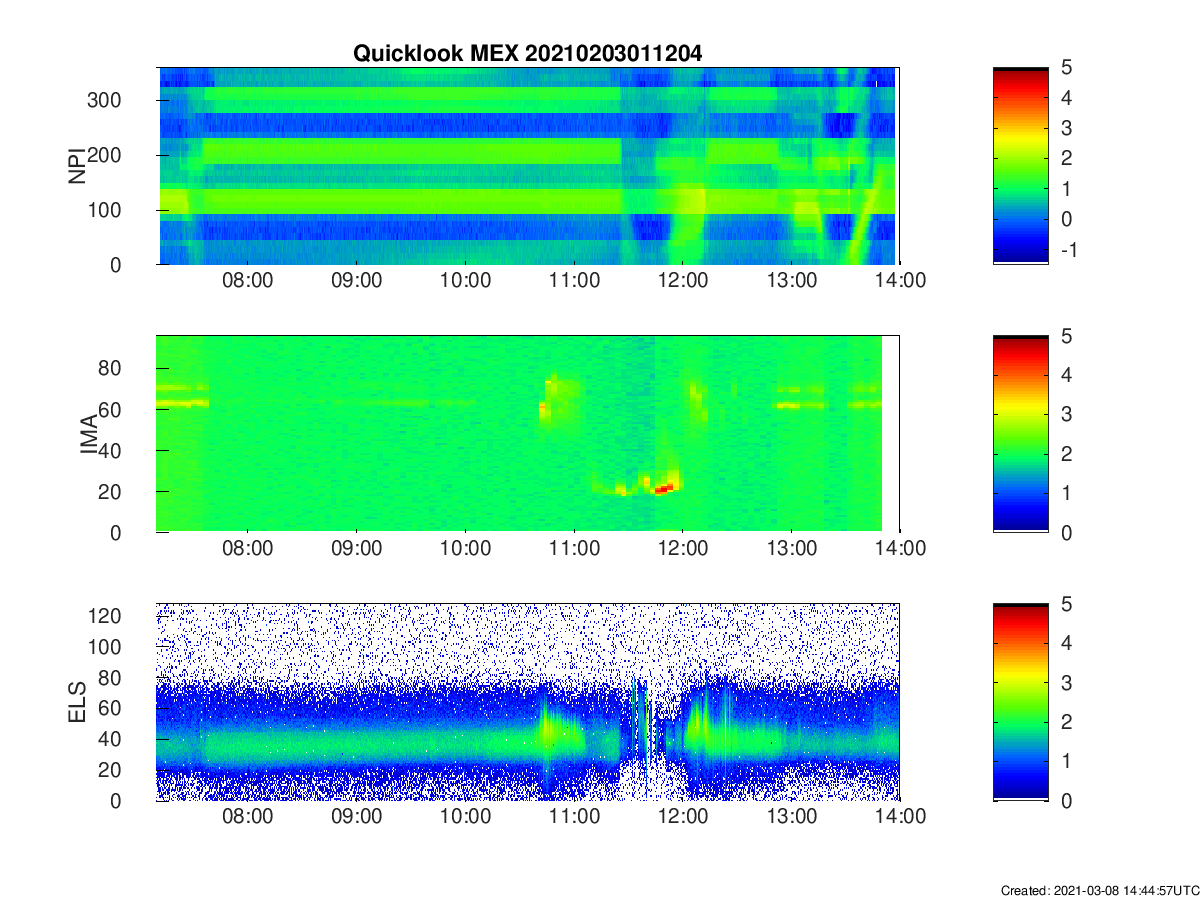Select the NPI y-axis label
This screenshot has height=900, width=1200.
pyautogui.click(x=76, y=166)
